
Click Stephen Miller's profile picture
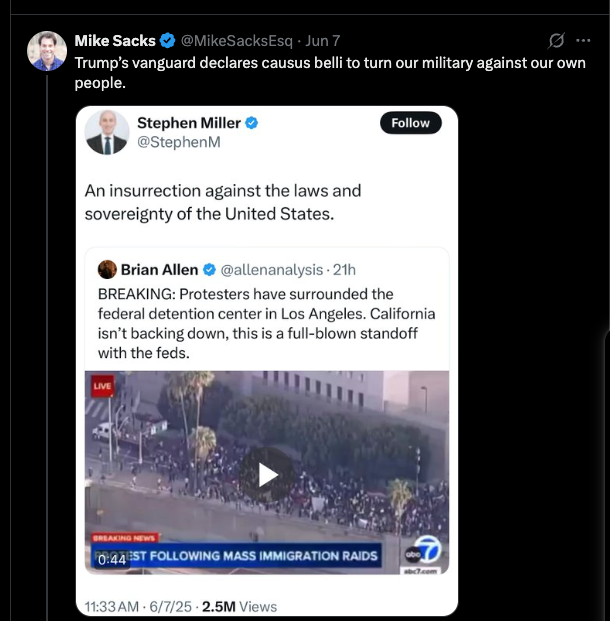coord(107,132)
